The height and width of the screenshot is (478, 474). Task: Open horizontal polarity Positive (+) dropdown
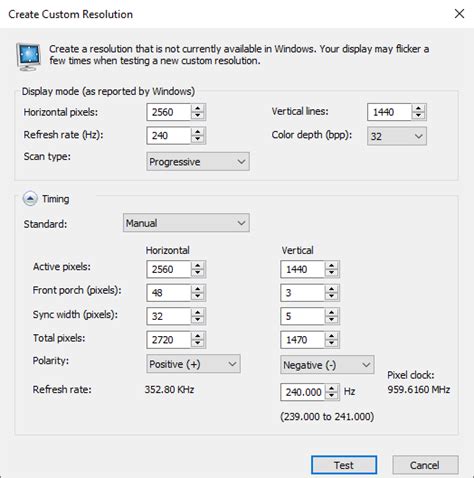(x=193, y=364)
